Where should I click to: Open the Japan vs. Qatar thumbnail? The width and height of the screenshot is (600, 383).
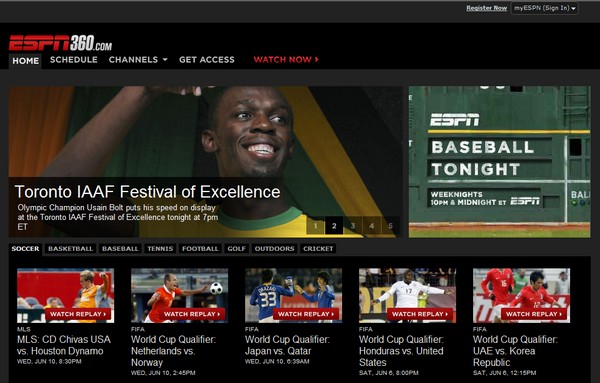pos(293,295)
